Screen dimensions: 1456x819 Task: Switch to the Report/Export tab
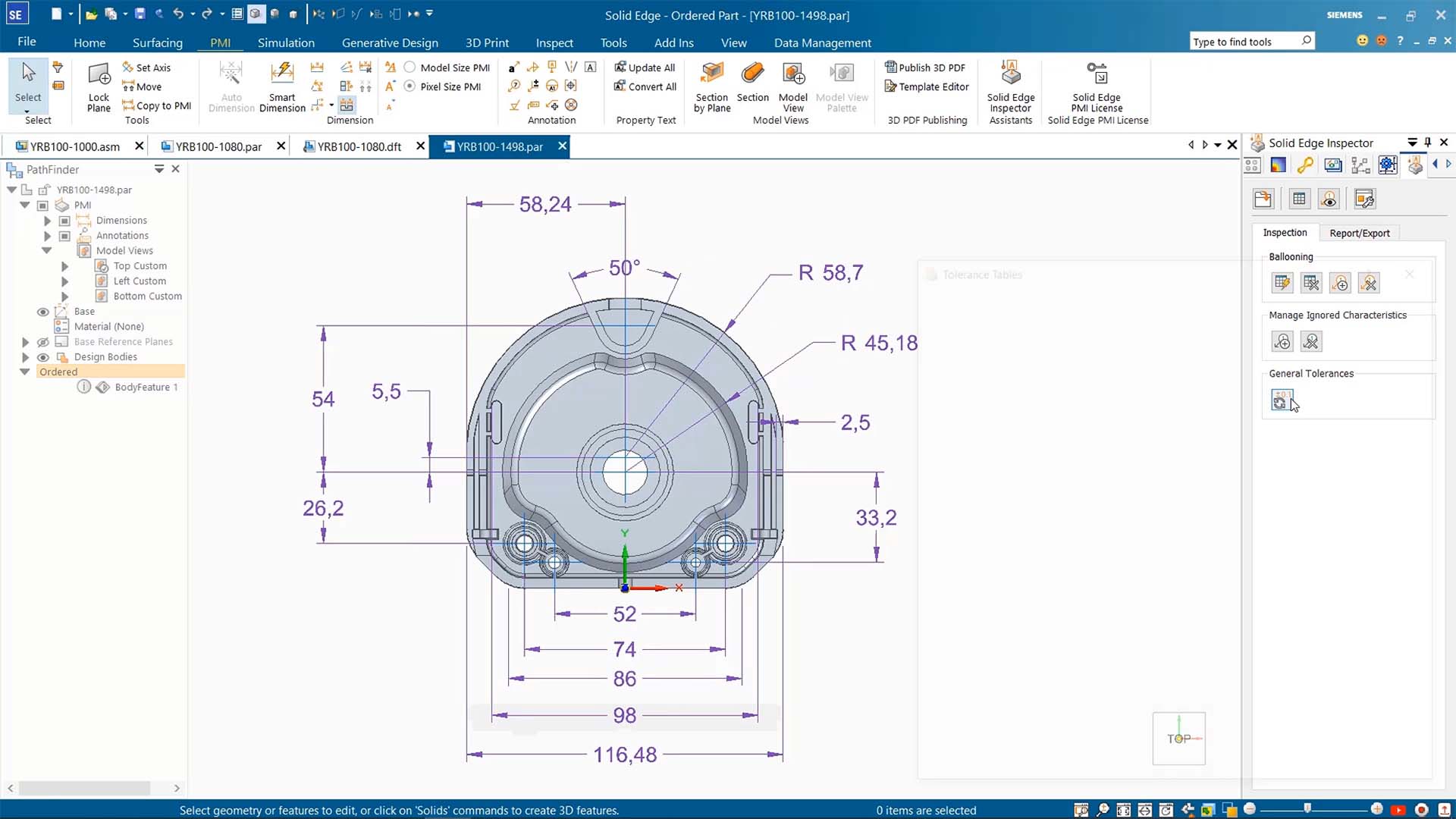click(x=1359, y=232)
